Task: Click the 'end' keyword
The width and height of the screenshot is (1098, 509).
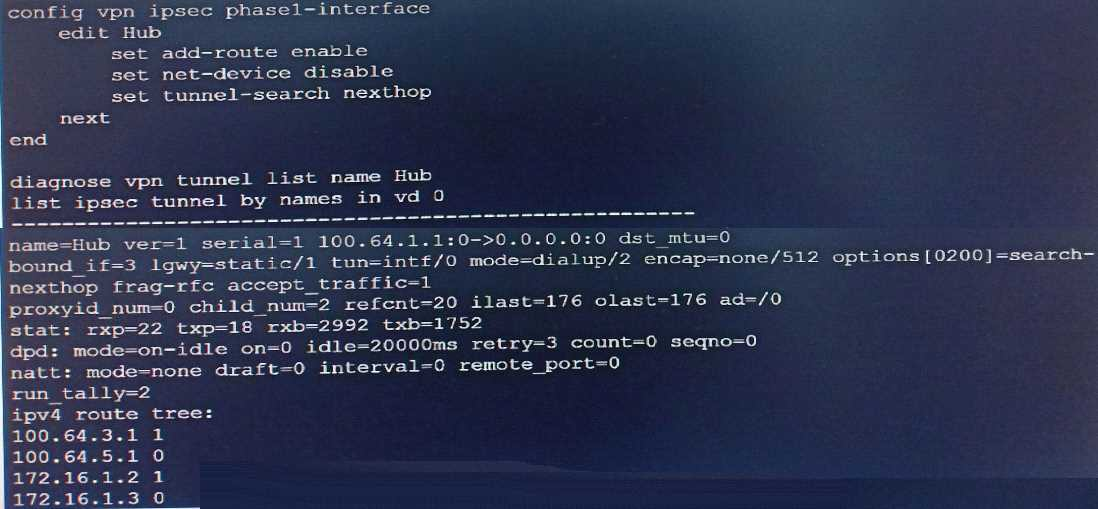Action: tap(28, 139)
